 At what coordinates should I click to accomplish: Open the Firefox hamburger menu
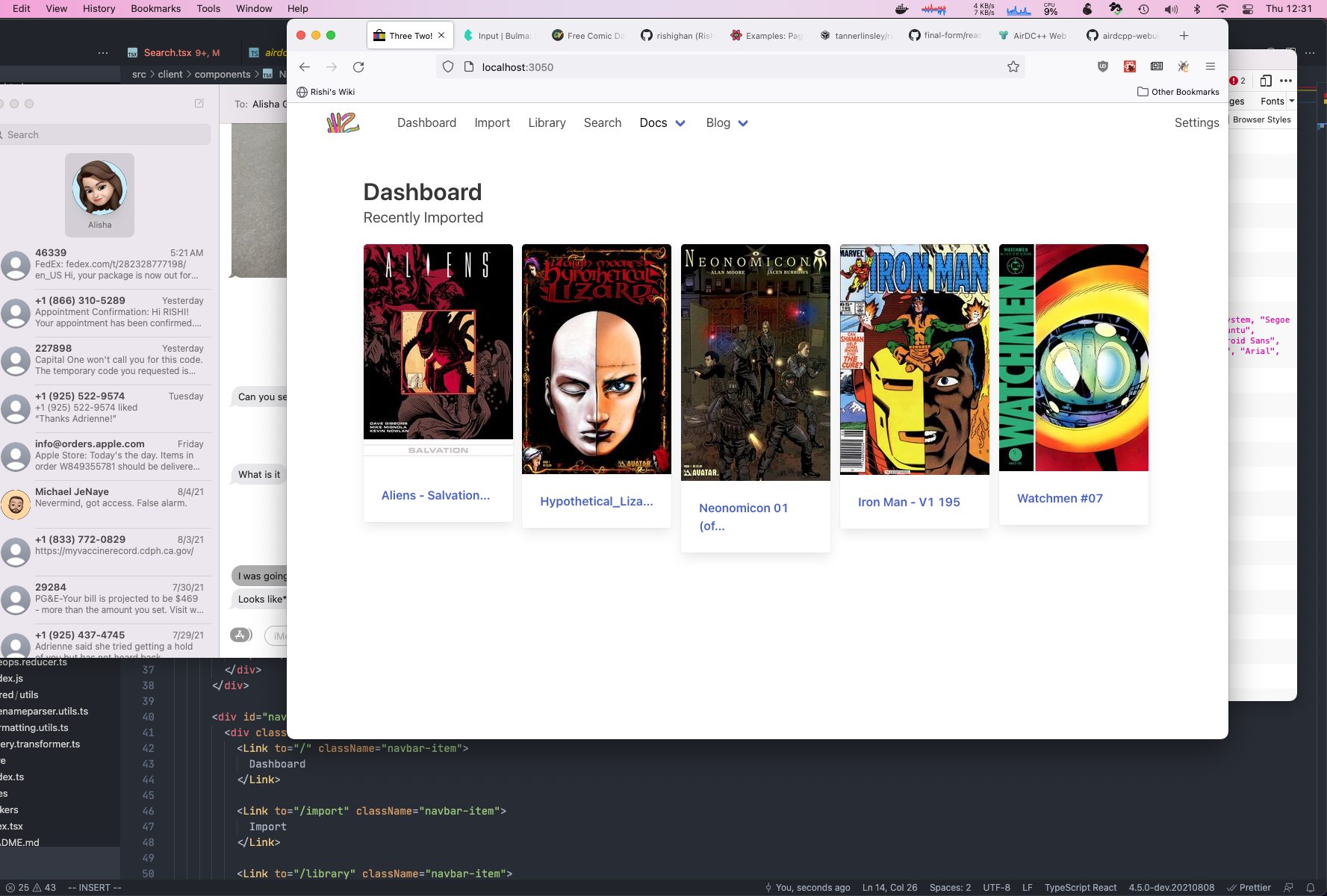[x=1210, y=67]
